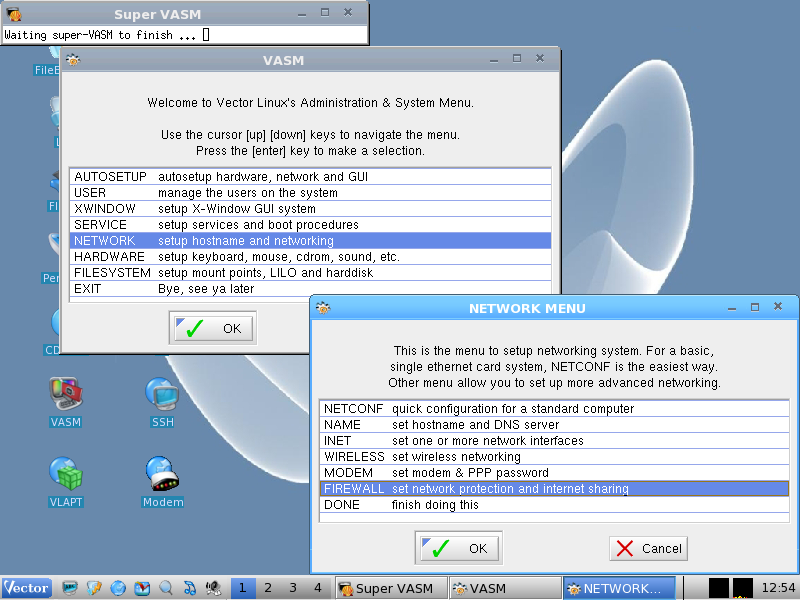800x600 pixels.
Task: Open the VASM desktop icon
Action: pos(65,396)
